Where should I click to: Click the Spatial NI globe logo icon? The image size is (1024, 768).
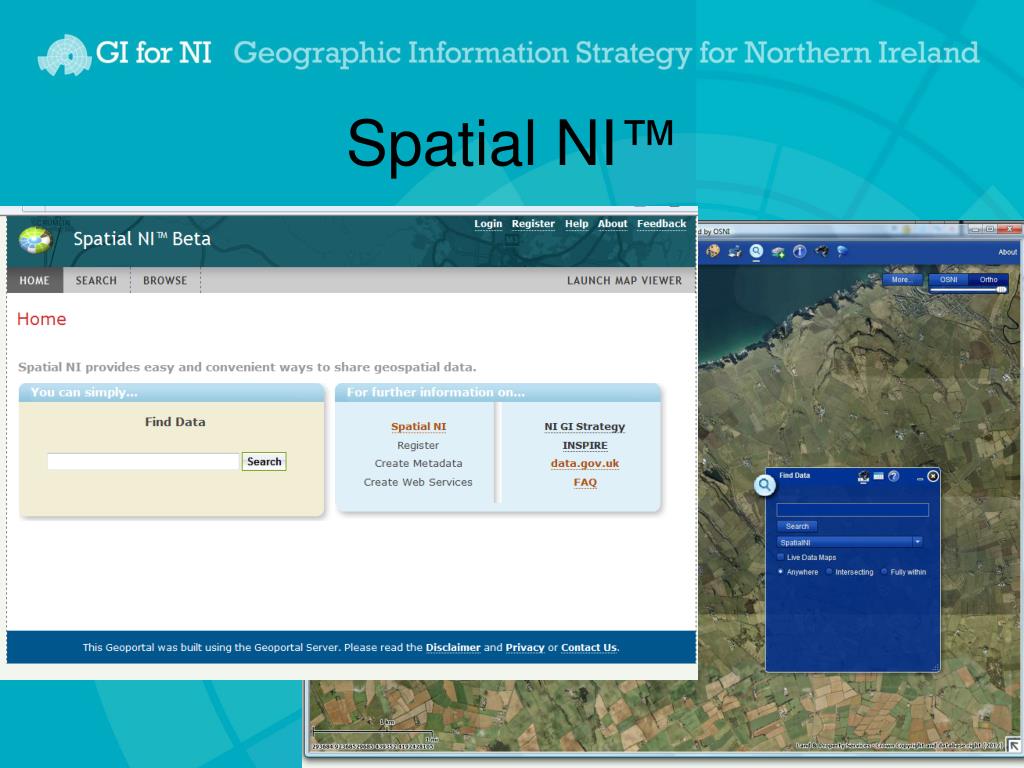(x=35, y=240)
